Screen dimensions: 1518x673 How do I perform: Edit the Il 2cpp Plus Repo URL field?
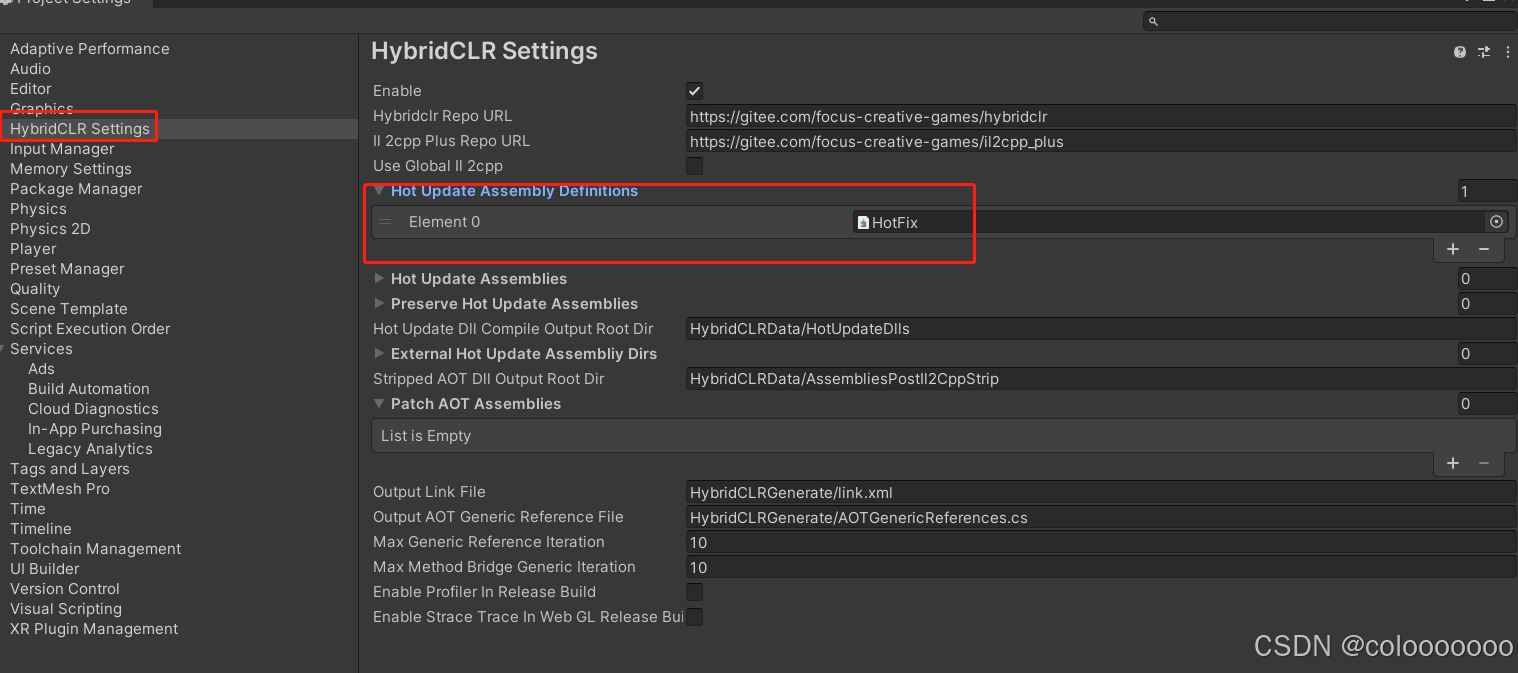[1101, 141]
